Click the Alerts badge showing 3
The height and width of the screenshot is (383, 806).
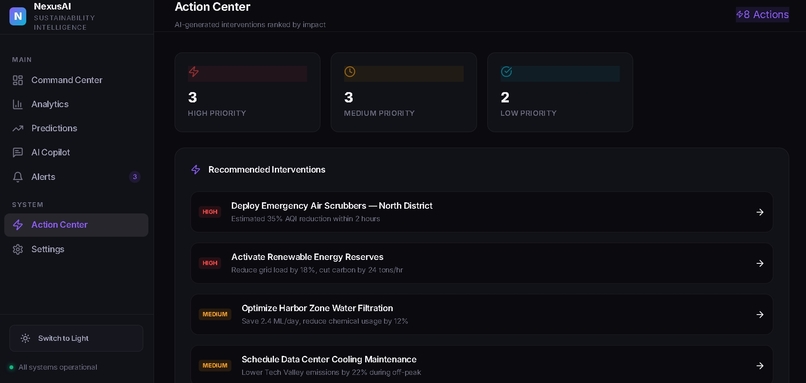[x=135, y=177]
